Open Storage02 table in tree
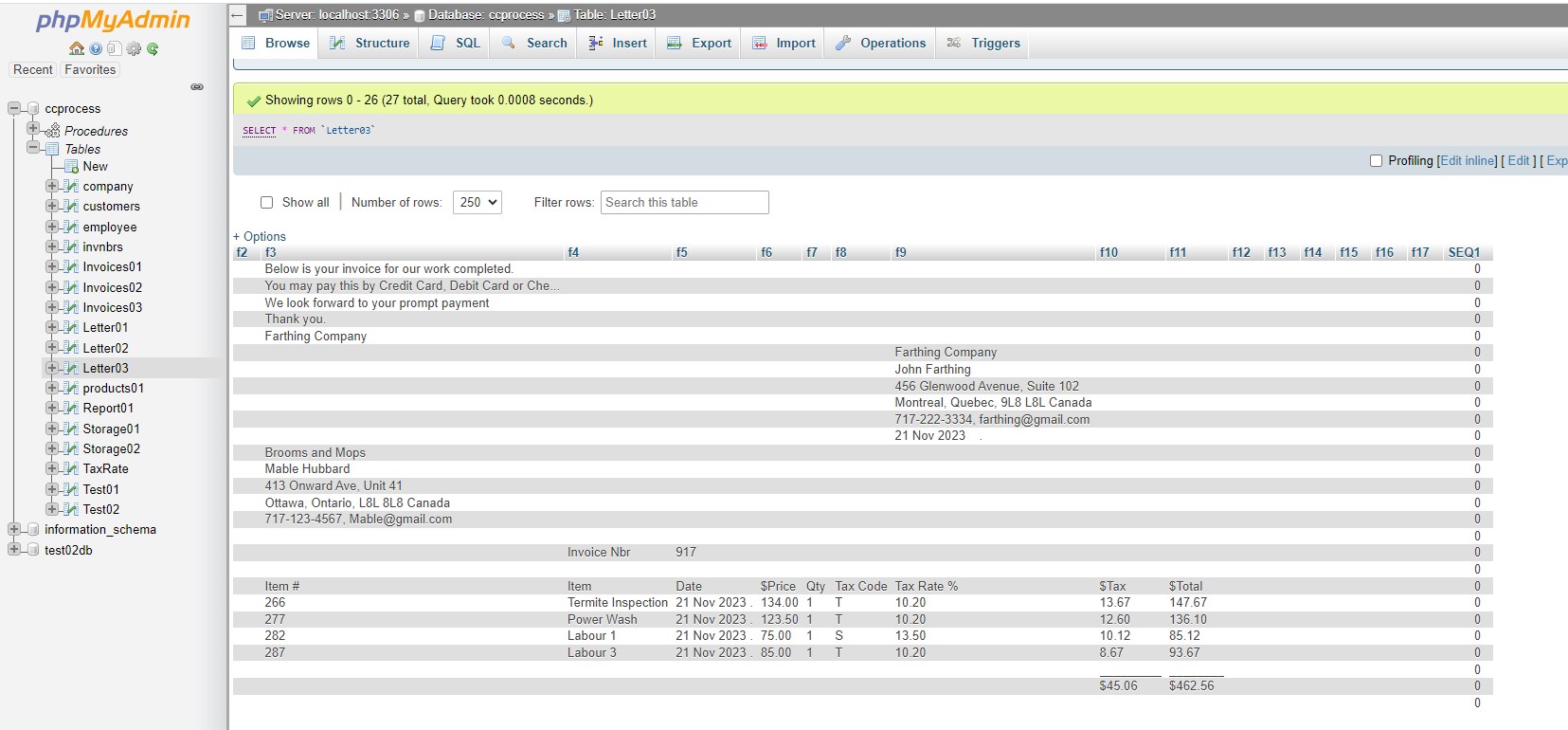This screenshot has width=1568, height=730. click(x=111, y=449)
